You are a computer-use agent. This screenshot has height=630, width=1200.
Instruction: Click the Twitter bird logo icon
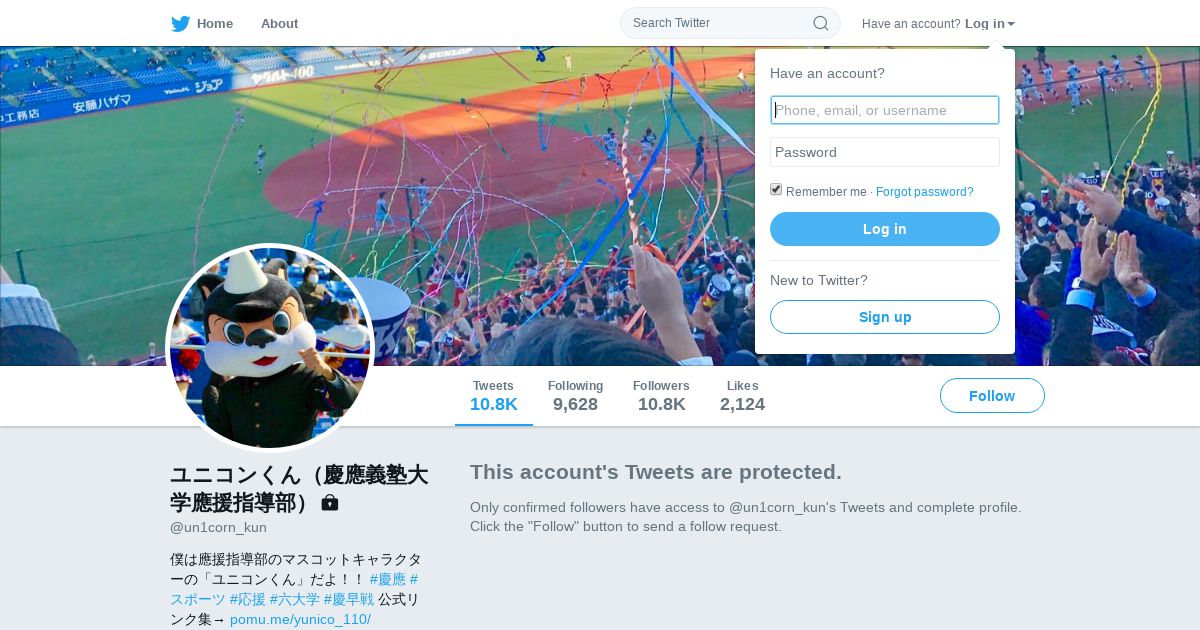tap(180, 24)
